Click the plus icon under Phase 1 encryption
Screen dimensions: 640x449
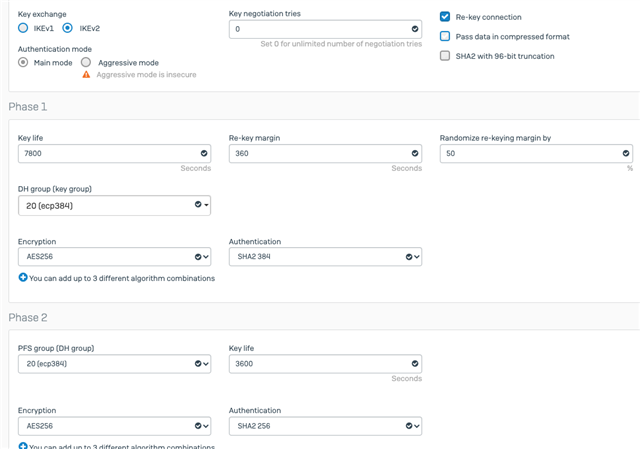pyautogui.click(x=23, y=278)
